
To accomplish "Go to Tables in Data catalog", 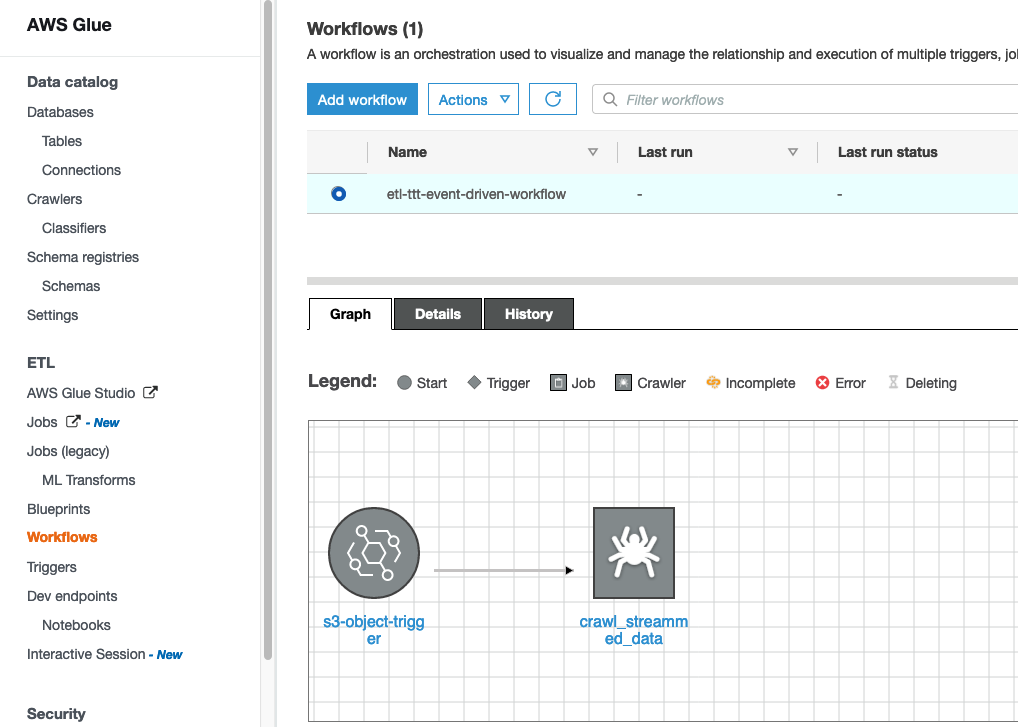I will pos(62,141).
